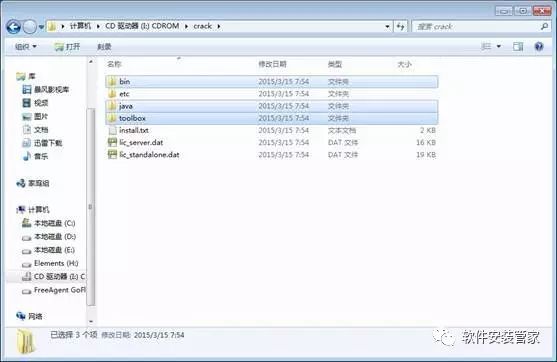This screenshot has width=557, height=362.
Task: Click the file name text install.txt
Action: pyautogui.click(x=134, y=130)
